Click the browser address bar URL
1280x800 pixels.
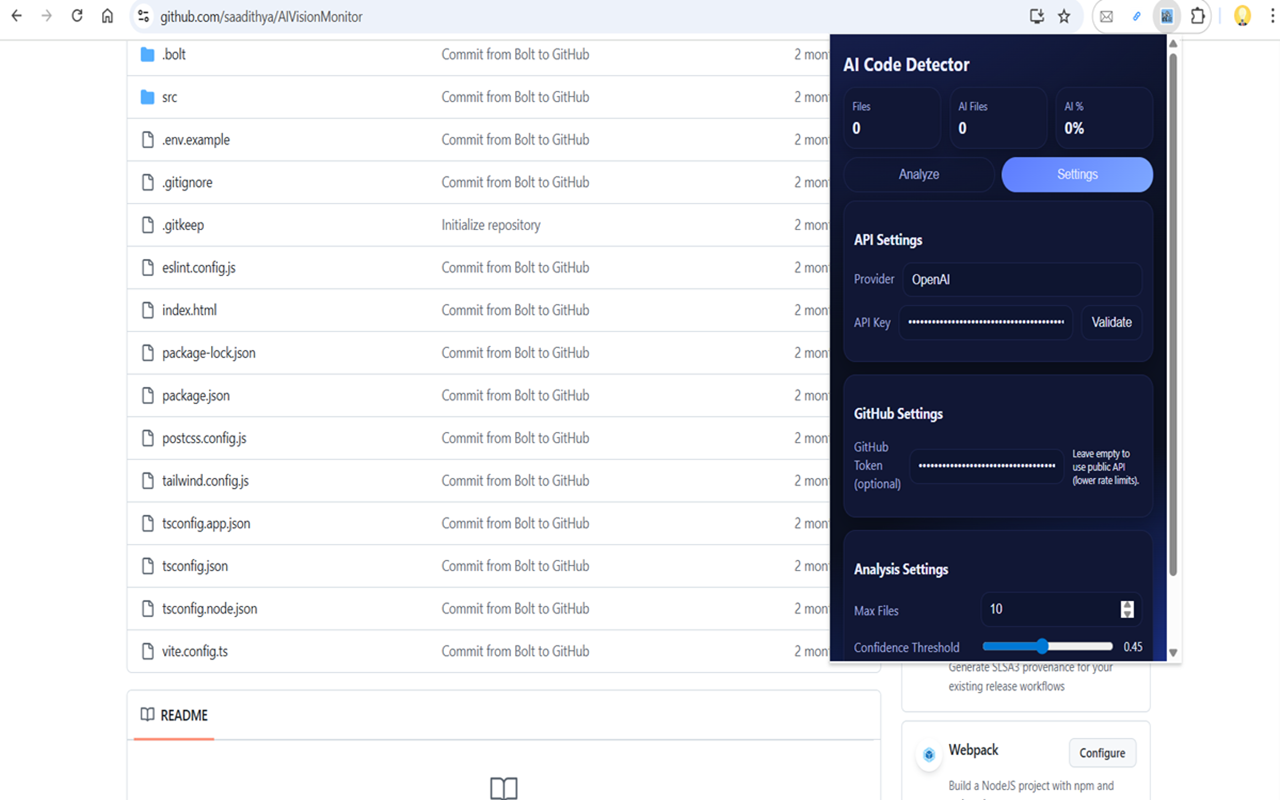pos(262,17)
